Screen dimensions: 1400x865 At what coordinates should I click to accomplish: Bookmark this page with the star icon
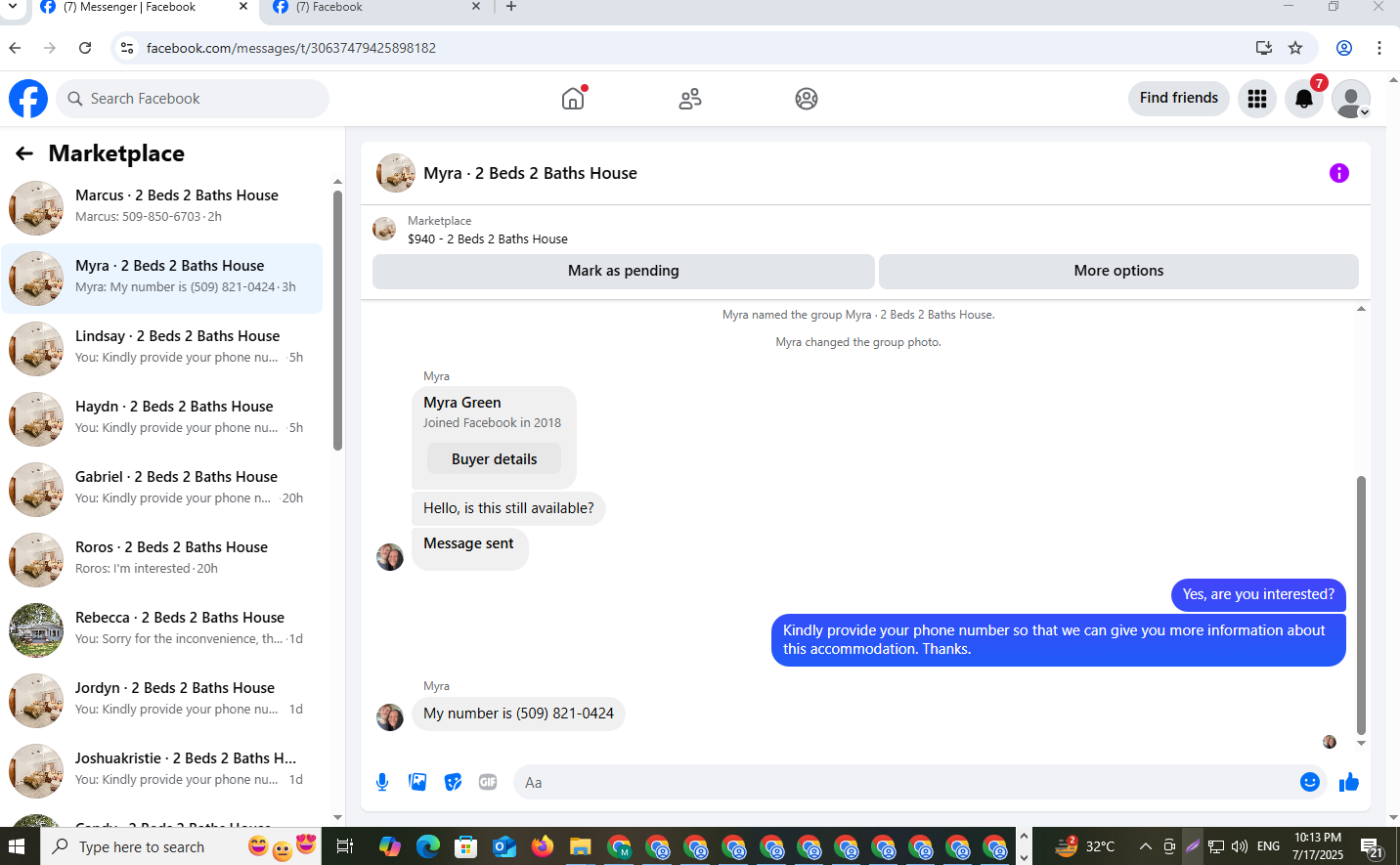(1295, 48)
